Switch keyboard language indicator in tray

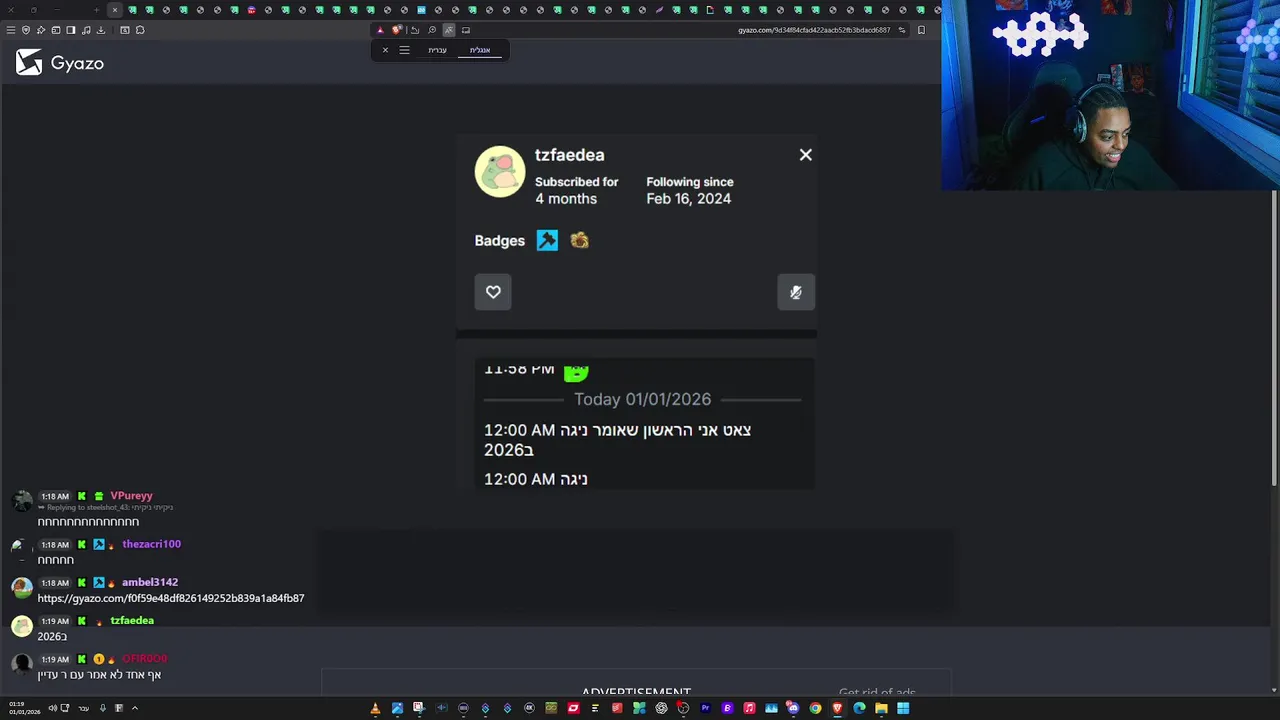click(83, 709)
